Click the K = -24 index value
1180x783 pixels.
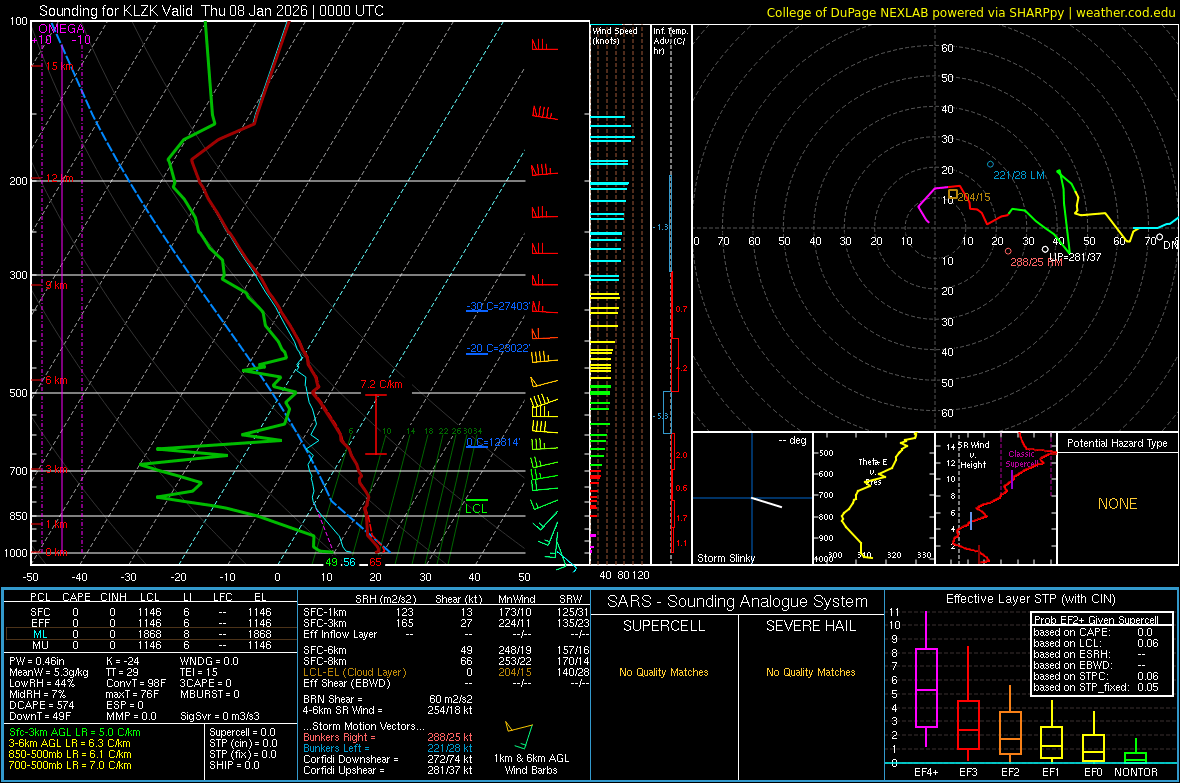coord(123,661)
